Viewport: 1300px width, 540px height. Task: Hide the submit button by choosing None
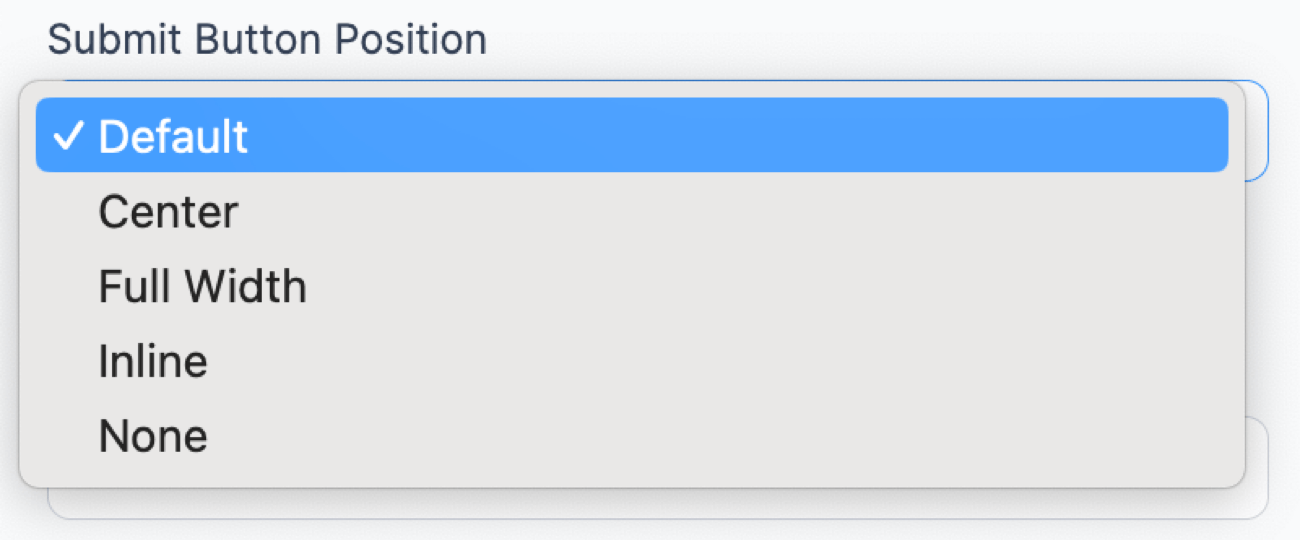click(x=631, y=436)
